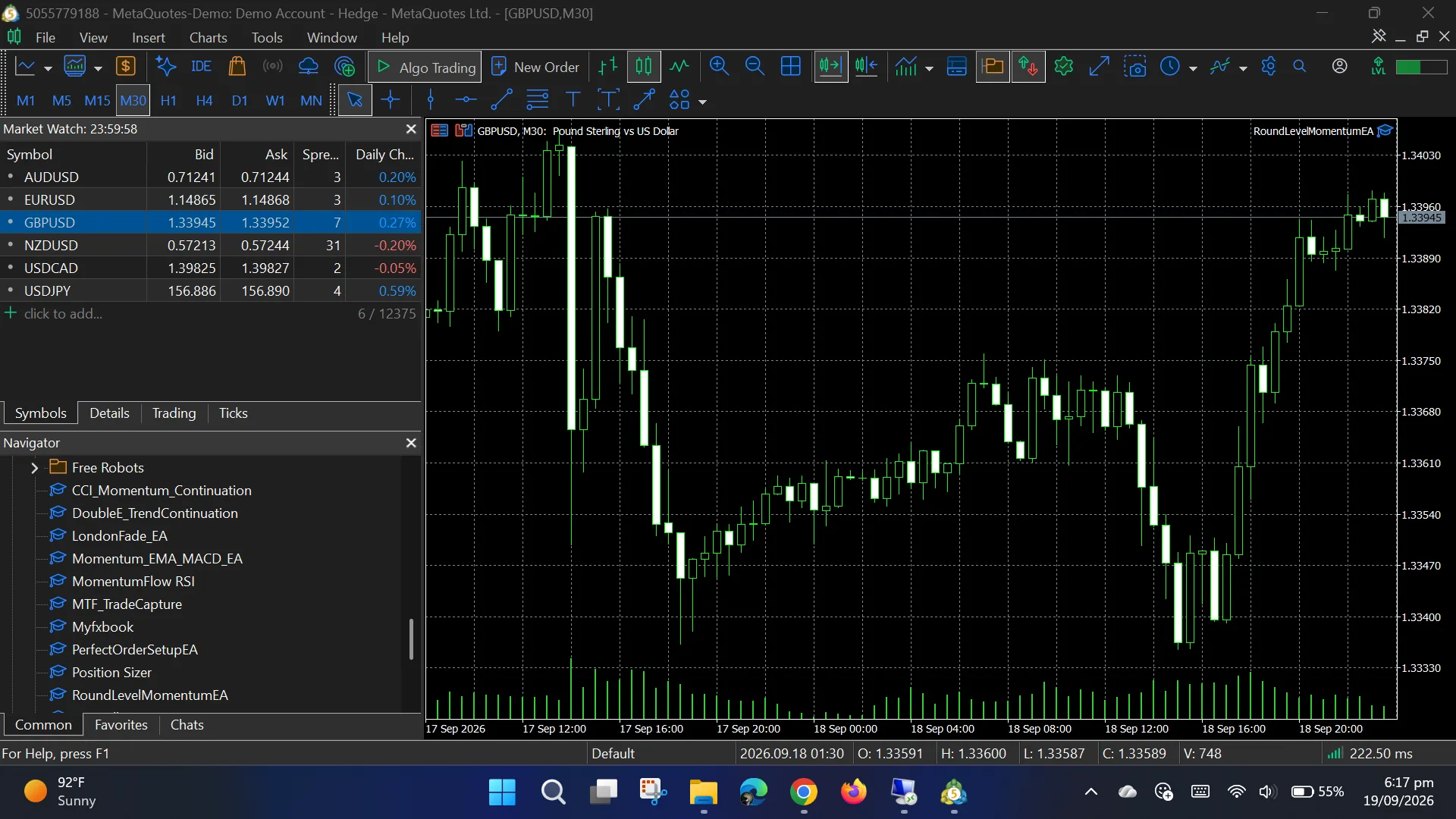This screenshot has height=819, width=1456.
Task: Open the Market shopping bag icon
Action: [x=237, y=67]
